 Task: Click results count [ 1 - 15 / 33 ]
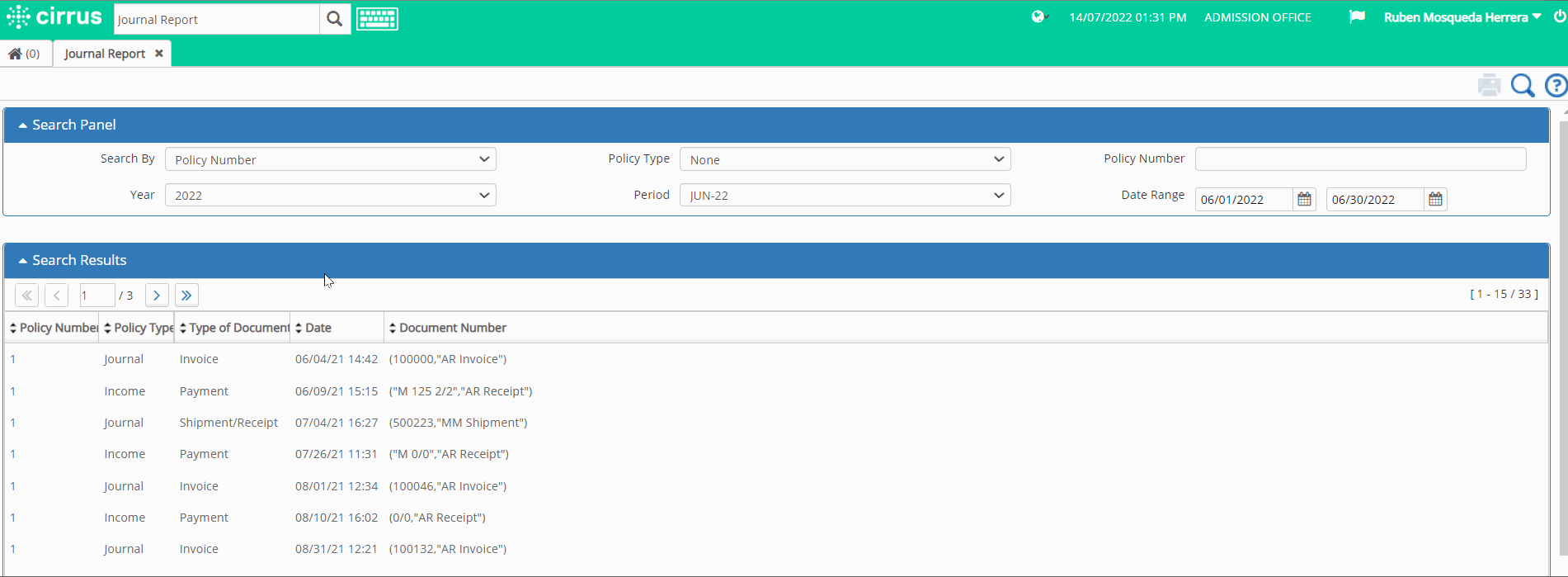point(1504,294)
